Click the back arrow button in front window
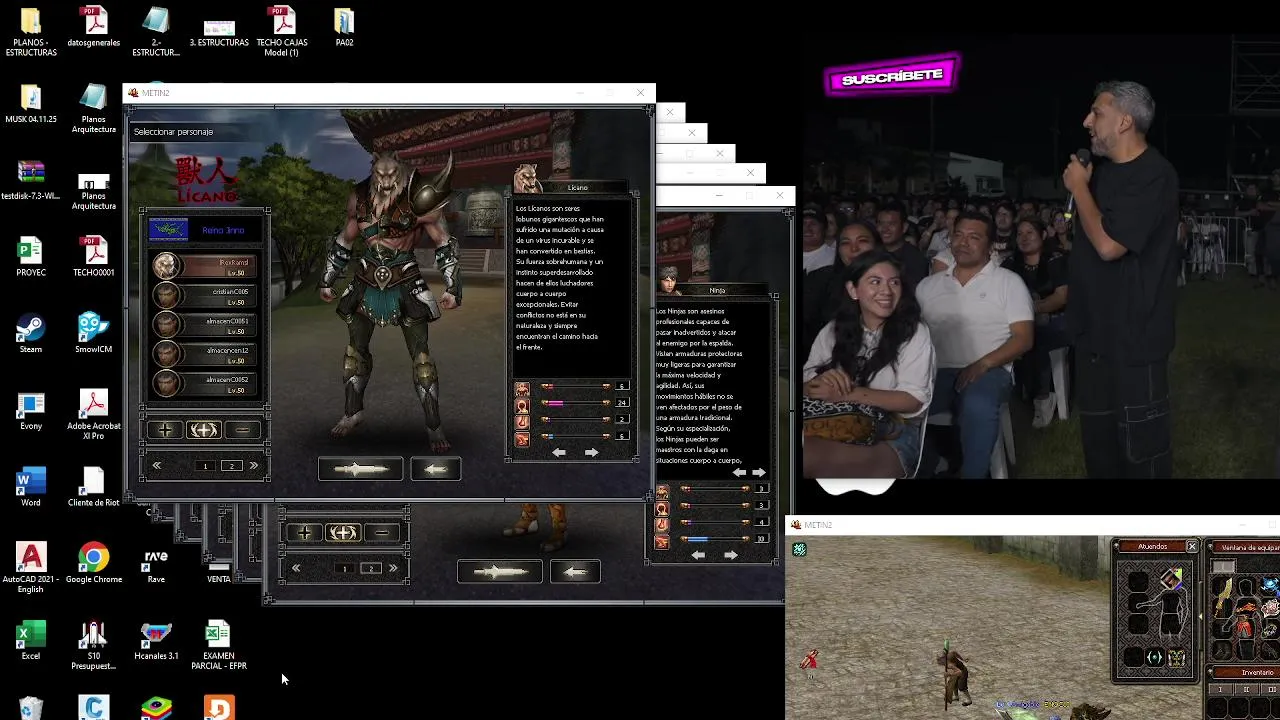The image size is (1280, 720). point(435,469)
